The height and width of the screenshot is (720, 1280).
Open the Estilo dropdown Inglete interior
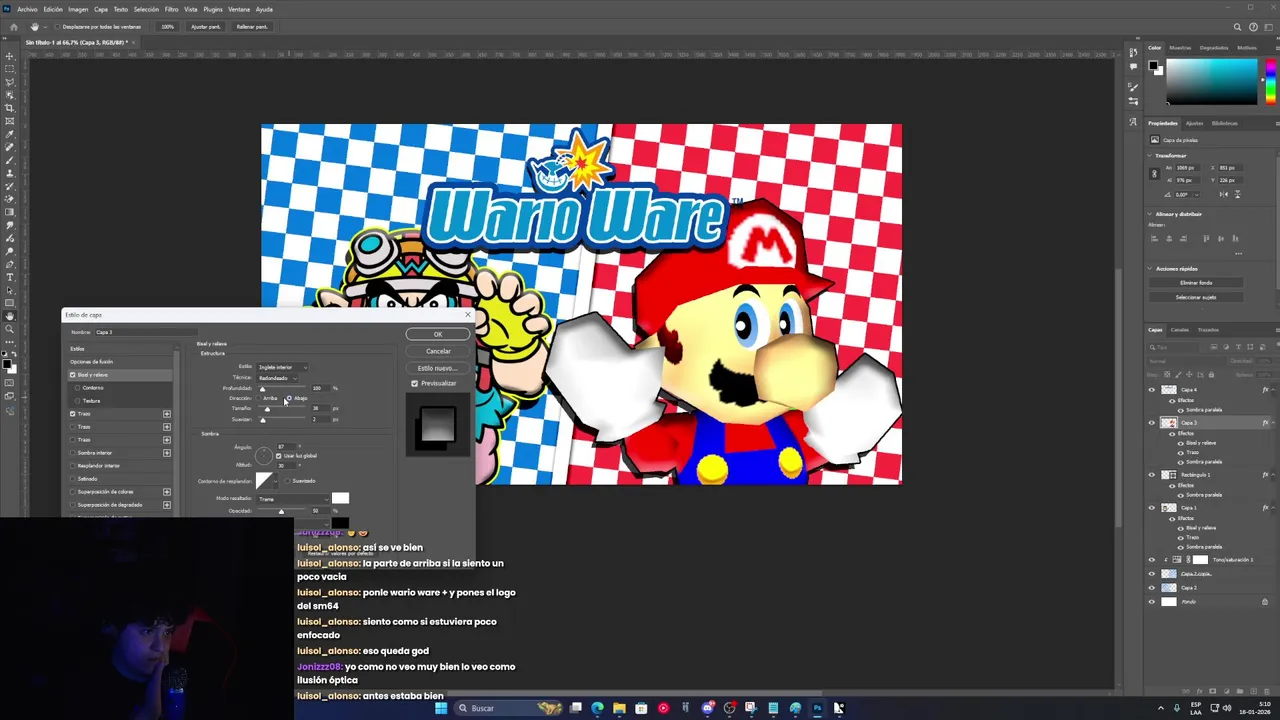282,367
